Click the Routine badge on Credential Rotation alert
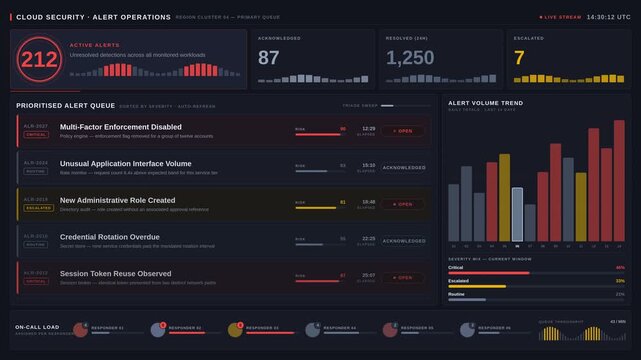Image resolution: width=641 pixels, height=360 pixels. point(36,245)
